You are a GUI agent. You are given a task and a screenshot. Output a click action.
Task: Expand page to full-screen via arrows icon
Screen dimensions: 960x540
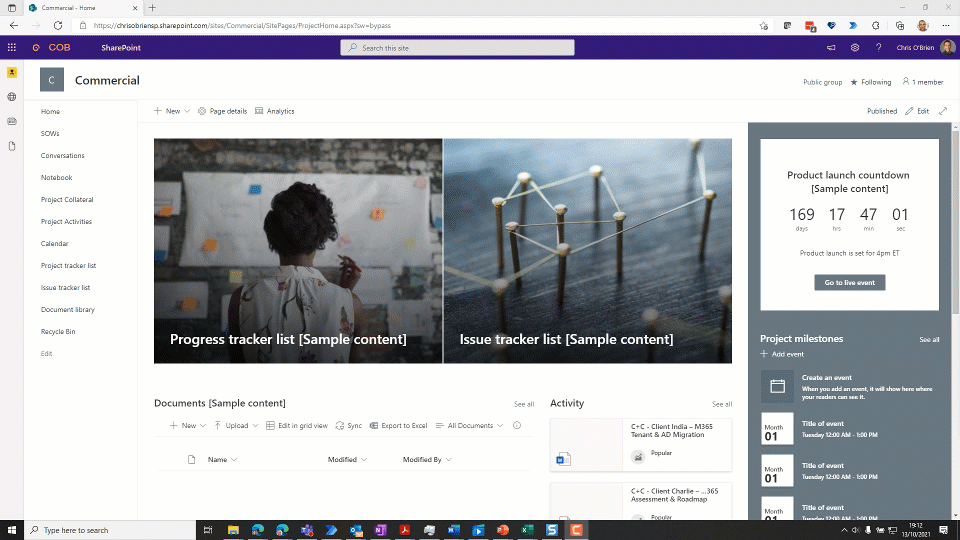(943, 111)
